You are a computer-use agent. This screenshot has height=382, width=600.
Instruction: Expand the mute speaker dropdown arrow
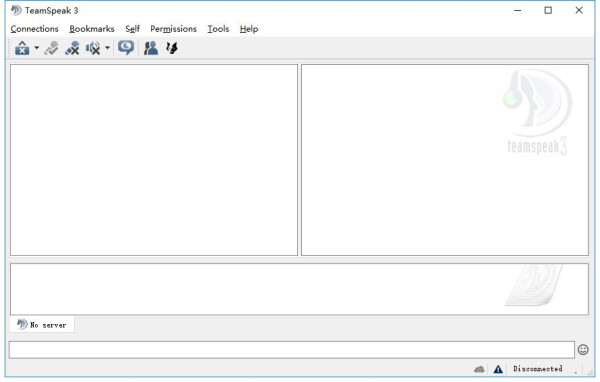click(108, 48)
